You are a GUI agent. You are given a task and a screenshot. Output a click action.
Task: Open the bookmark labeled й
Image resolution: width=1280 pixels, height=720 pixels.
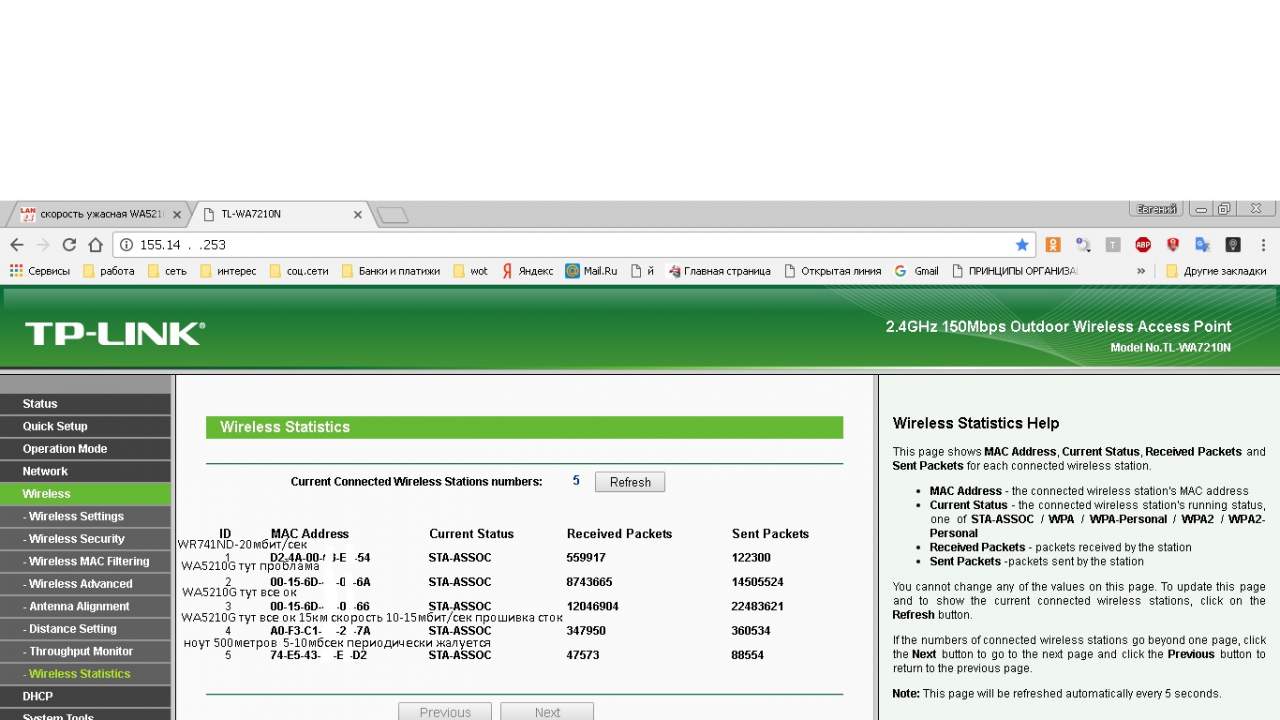[x=642, y=271]
